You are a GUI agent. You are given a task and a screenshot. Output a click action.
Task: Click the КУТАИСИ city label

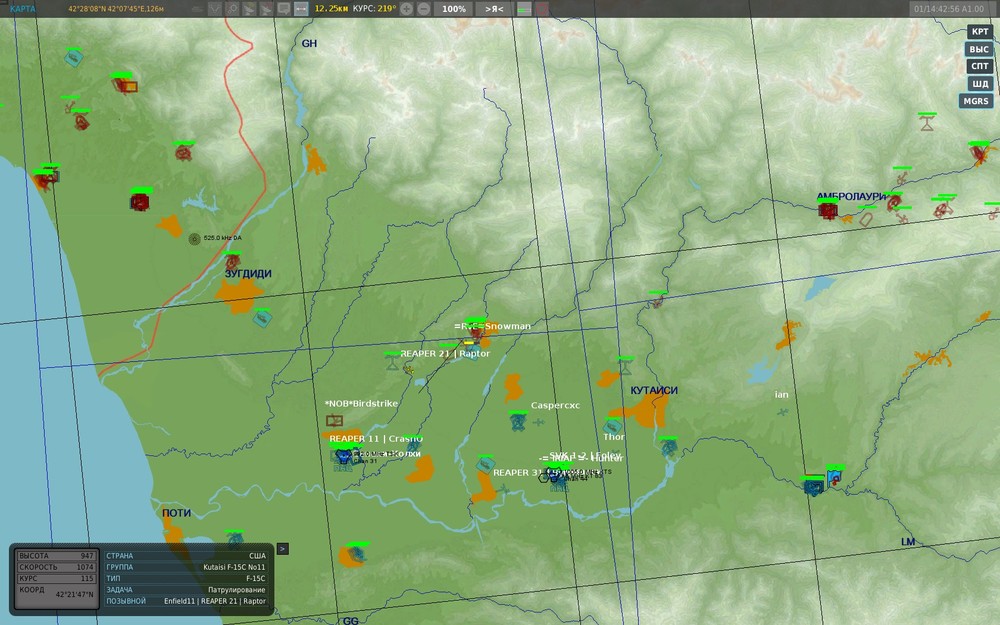coord(654,390)
